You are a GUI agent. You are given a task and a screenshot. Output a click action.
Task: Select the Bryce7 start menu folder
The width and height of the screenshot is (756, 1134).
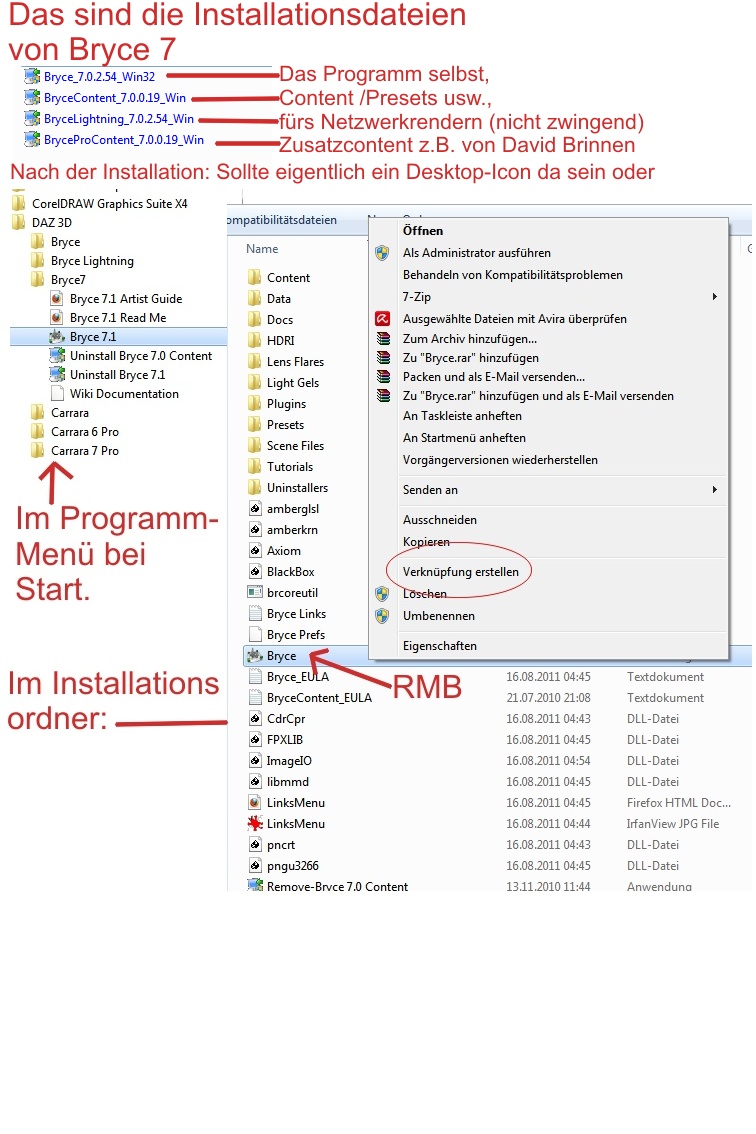59,279
